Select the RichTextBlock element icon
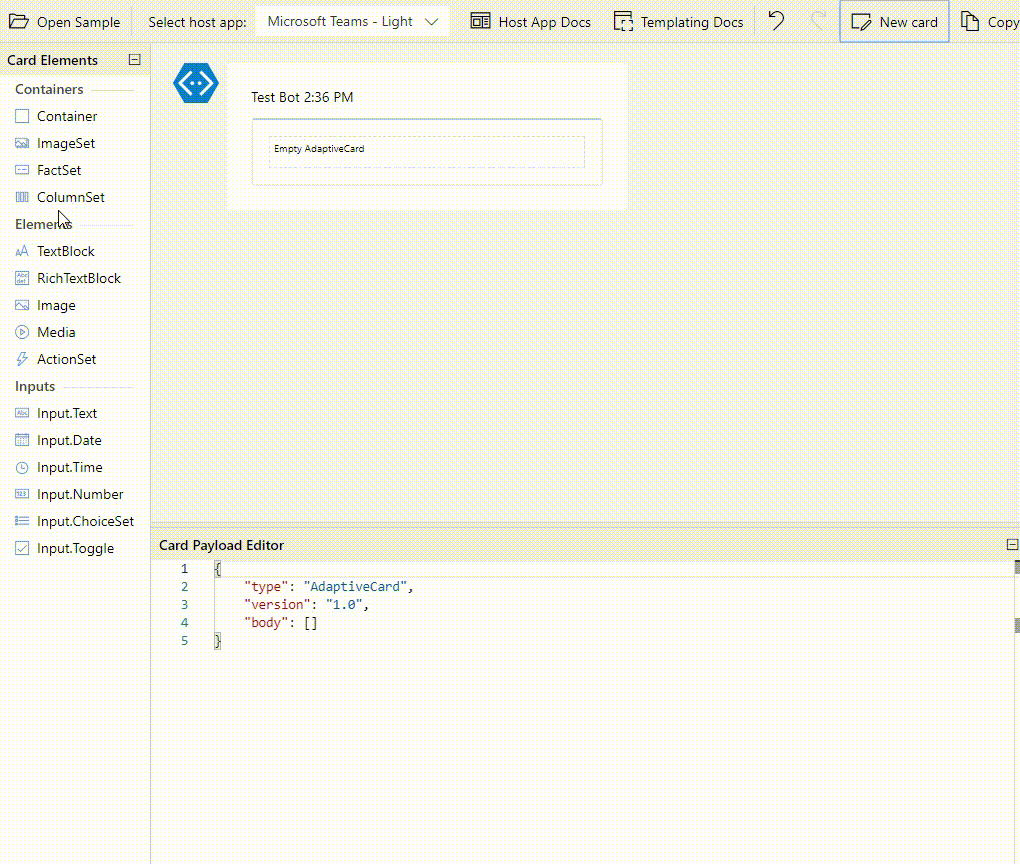Screen dimensions: 1020x864 coord(22,278)
